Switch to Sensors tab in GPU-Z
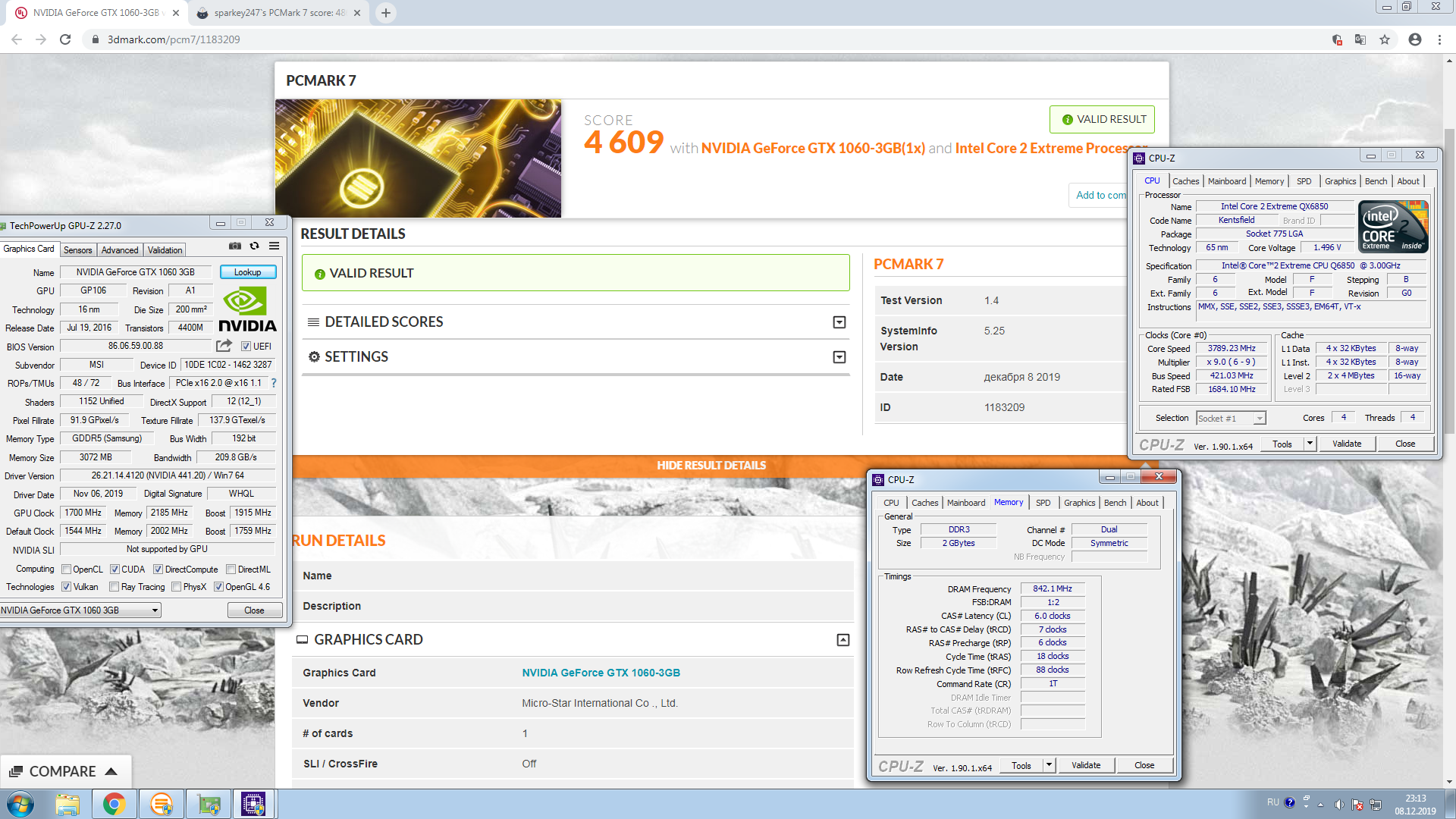 [77, 250]
